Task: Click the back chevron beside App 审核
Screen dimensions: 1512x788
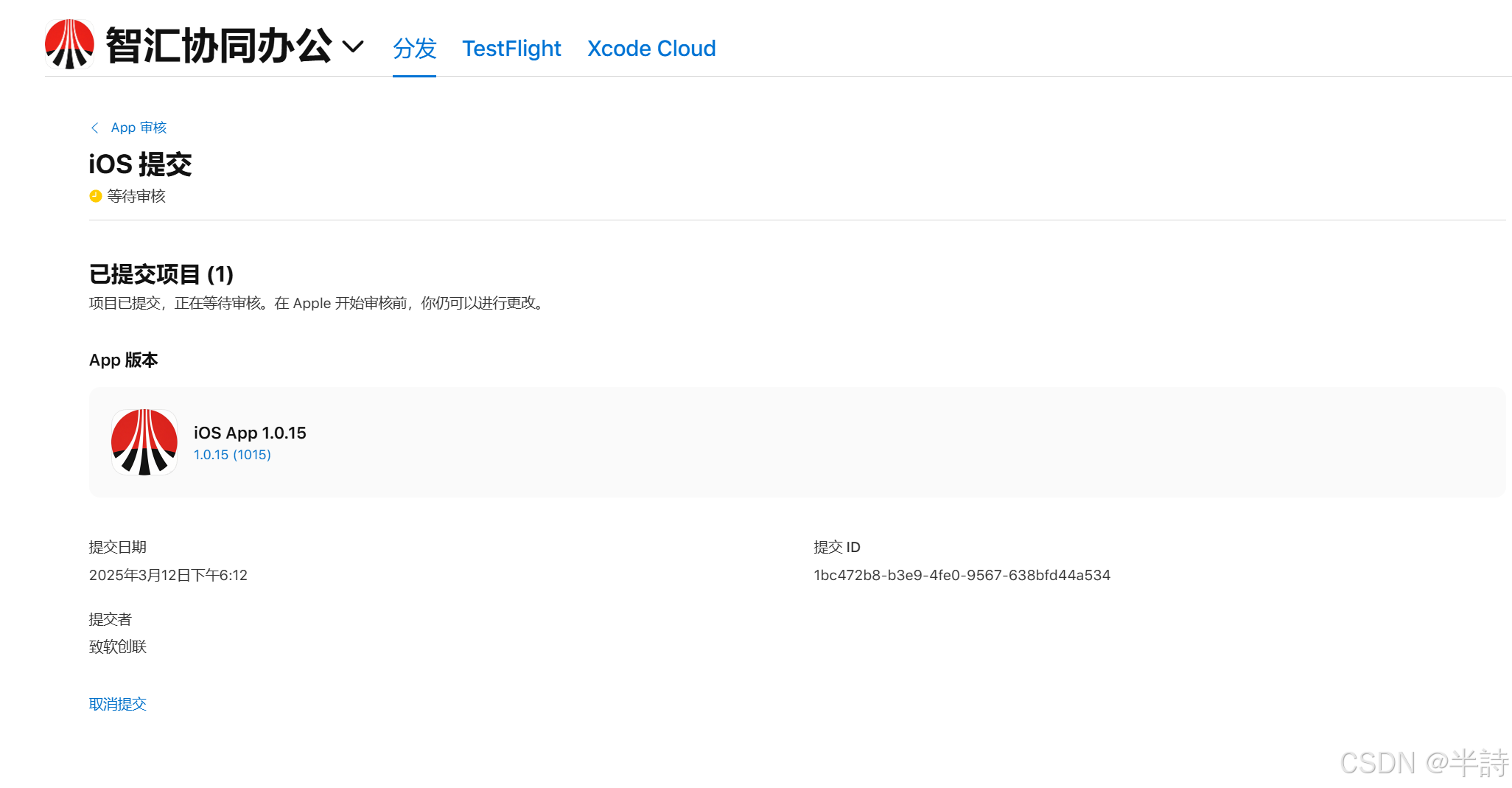Action: 94,127
